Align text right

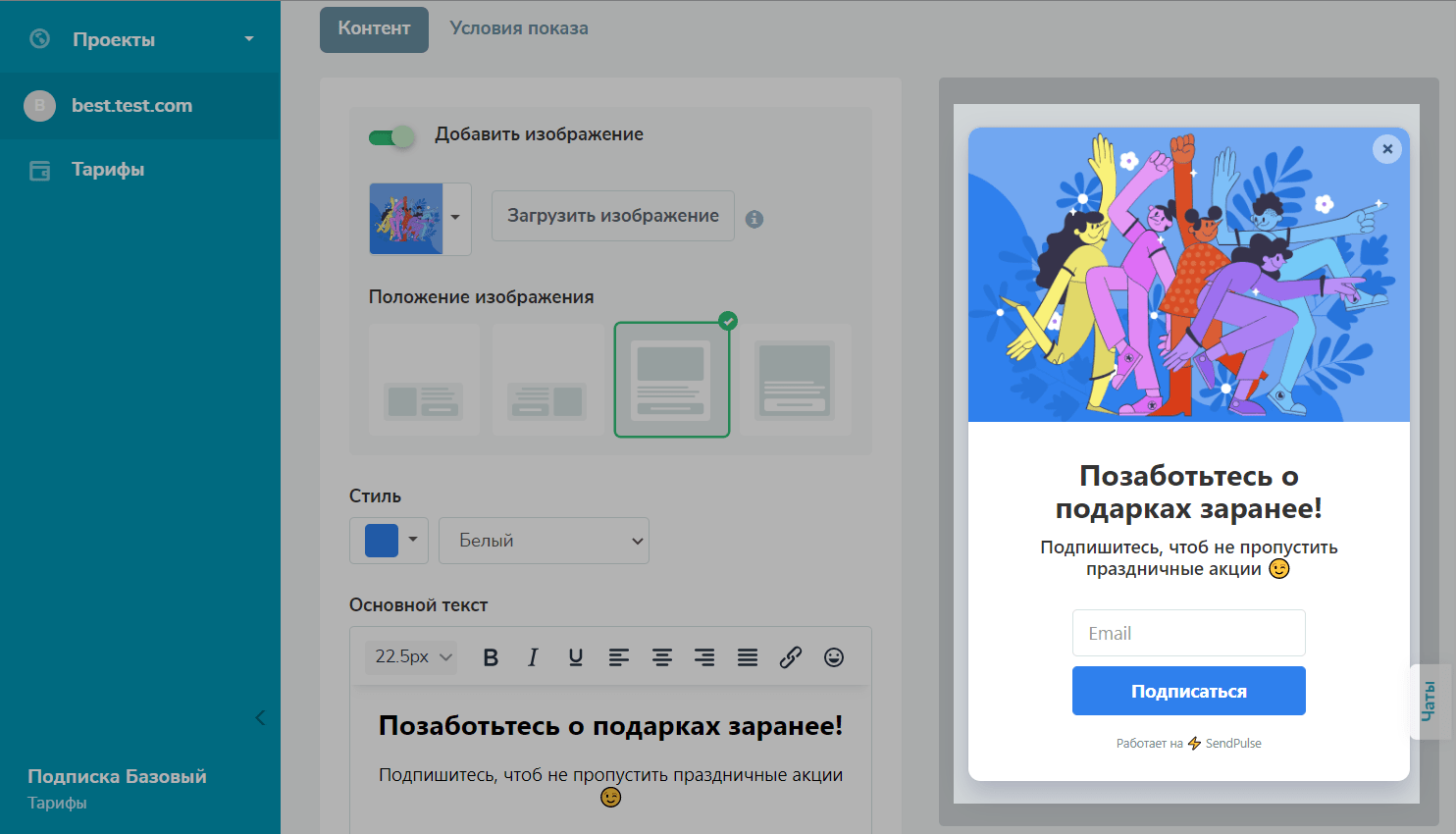tap(704, 657)
